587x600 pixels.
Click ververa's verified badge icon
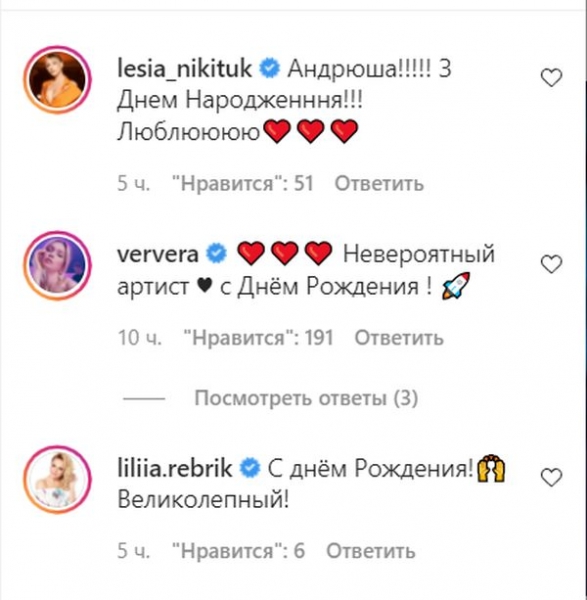click(217, 254)
